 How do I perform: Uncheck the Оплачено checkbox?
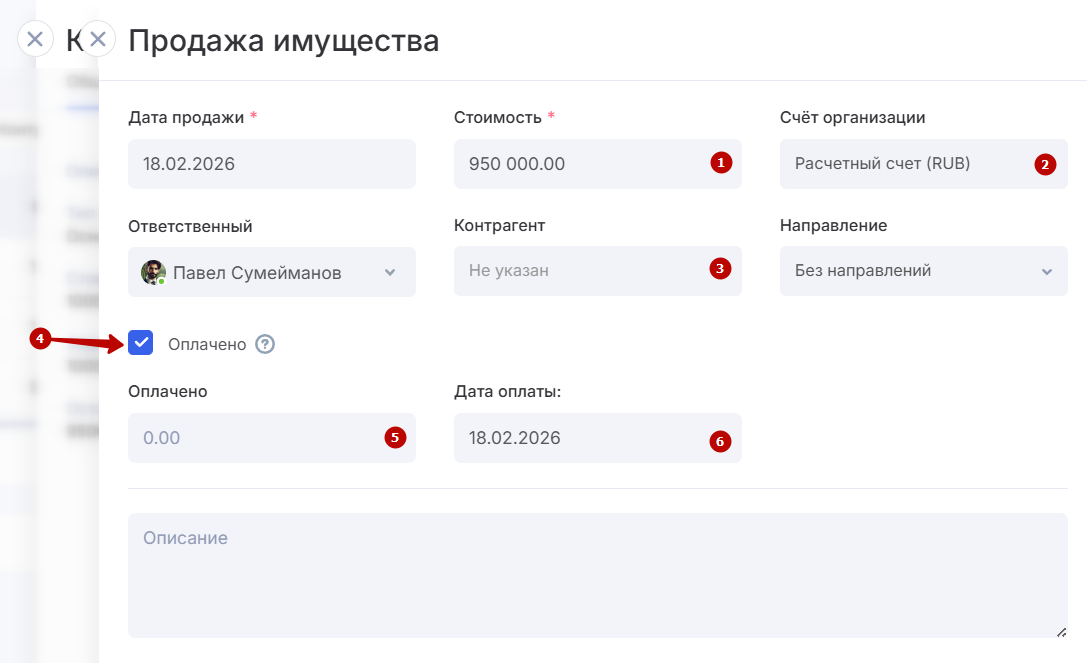click(141, 343)
